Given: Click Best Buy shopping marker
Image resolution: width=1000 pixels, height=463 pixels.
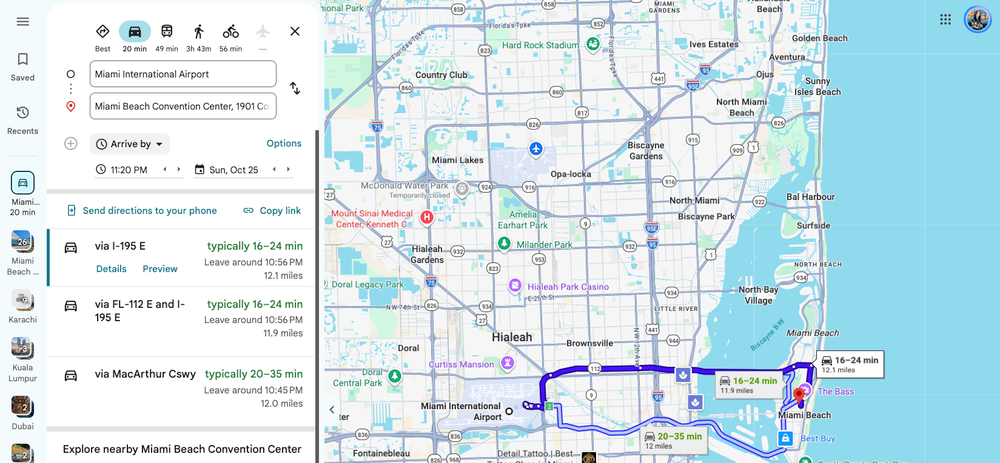Looking at the screenshot, I should point(785,438).
